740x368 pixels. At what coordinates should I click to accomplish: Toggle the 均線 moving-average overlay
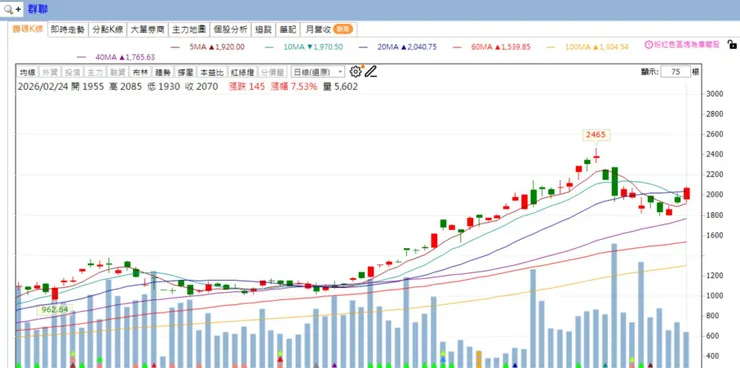tap(27, 72)
